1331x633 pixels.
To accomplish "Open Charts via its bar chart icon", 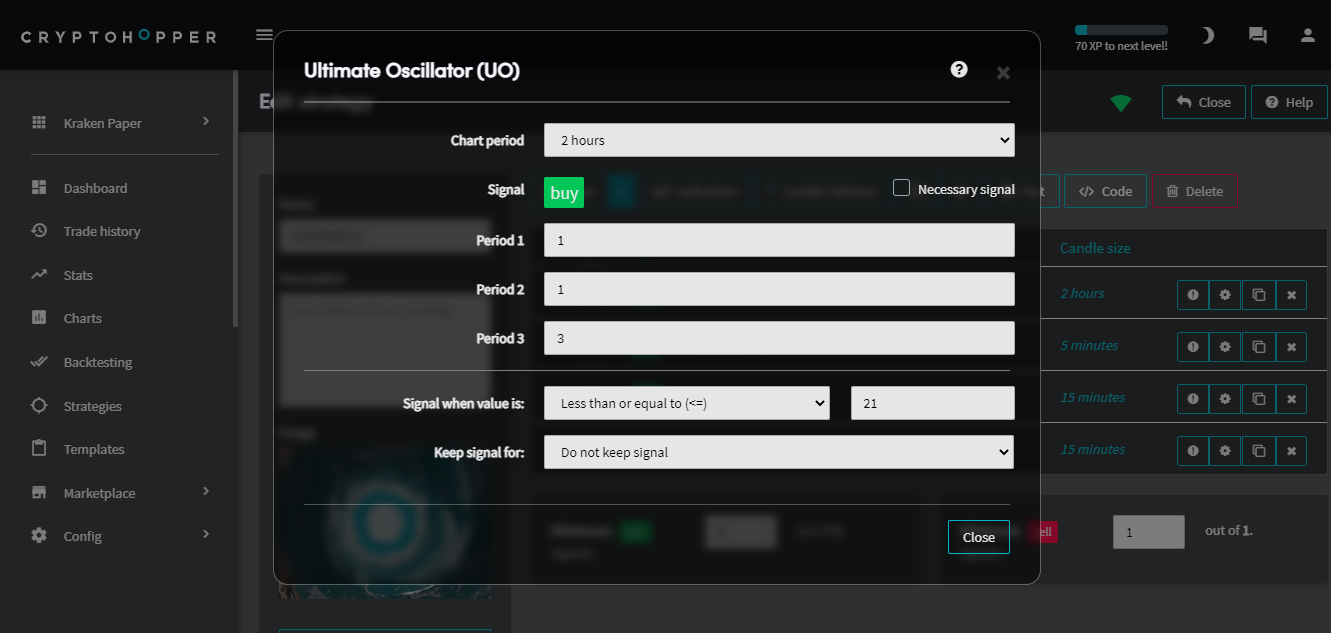I will 39,318.
